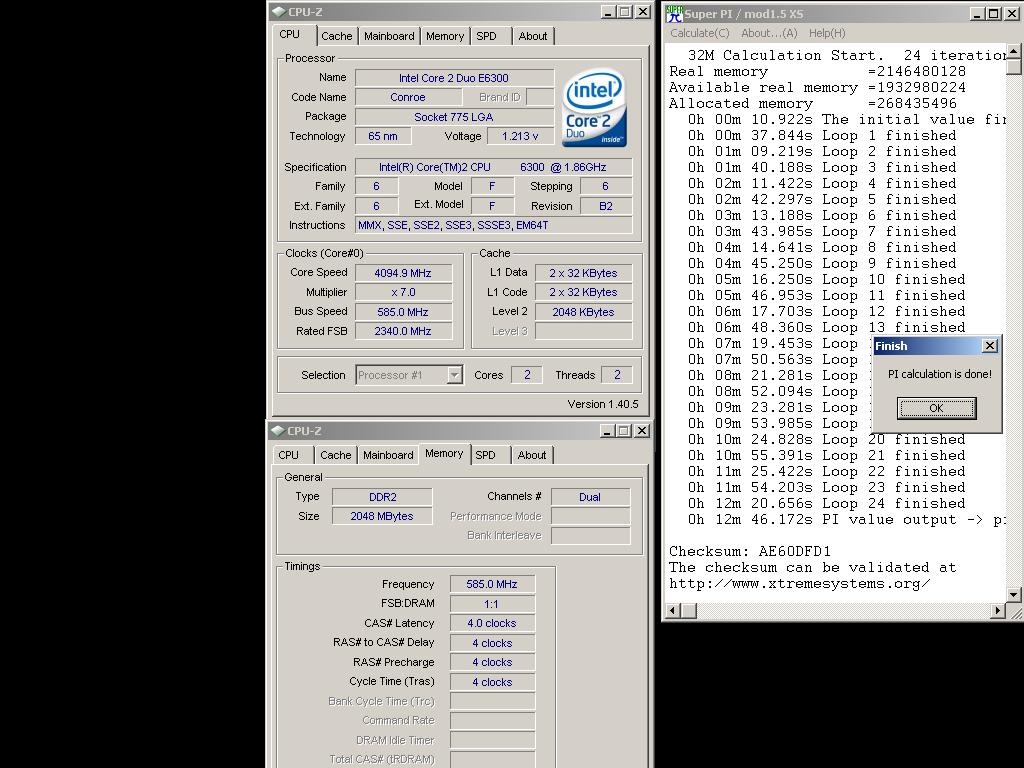Screen dimensions: 1024x768
Task: Open the Calculate(C) menu in Super PI
Action: (699, 33)
